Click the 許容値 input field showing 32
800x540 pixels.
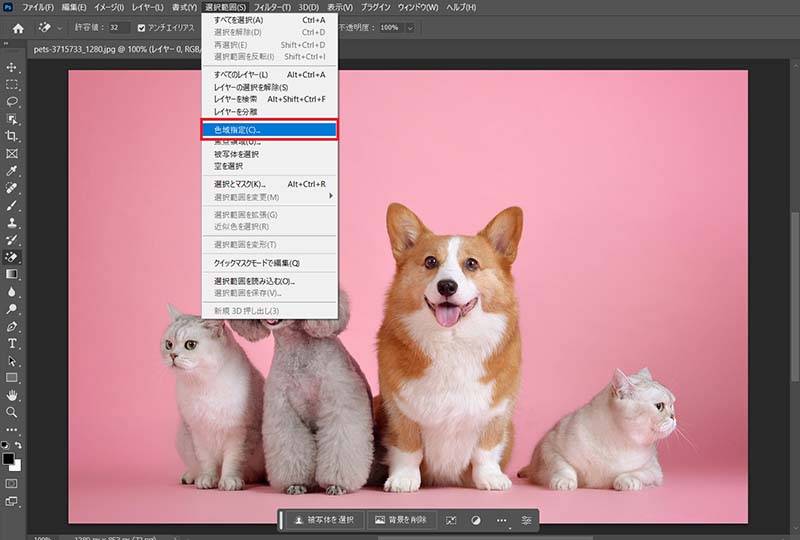pyautogui.click(x=119, y=28)
